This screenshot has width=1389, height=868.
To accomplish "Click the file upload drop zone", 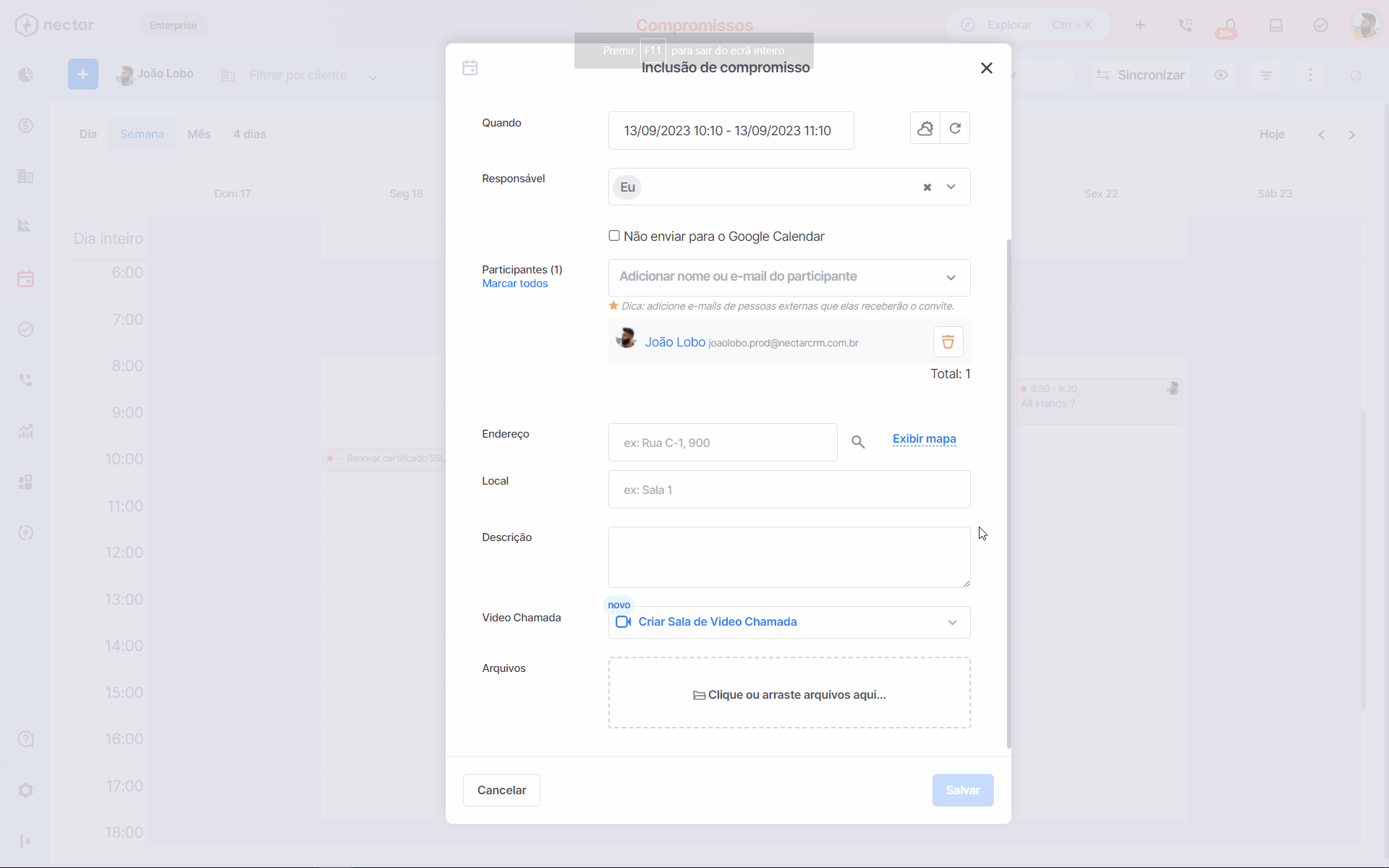I will [x=789, y=693].
